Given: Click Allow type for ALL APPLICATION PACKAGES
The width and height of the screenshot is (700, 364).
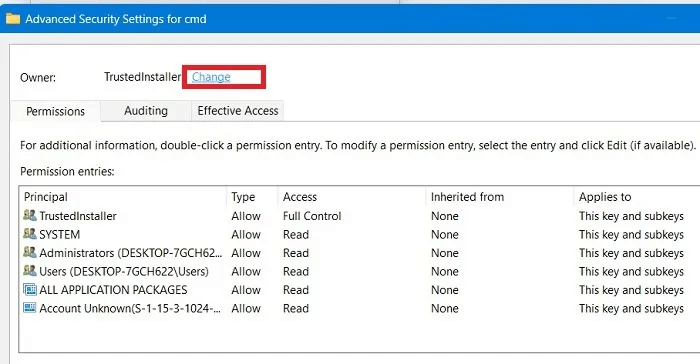Looking at the screenshot, I should coord(246,290).
